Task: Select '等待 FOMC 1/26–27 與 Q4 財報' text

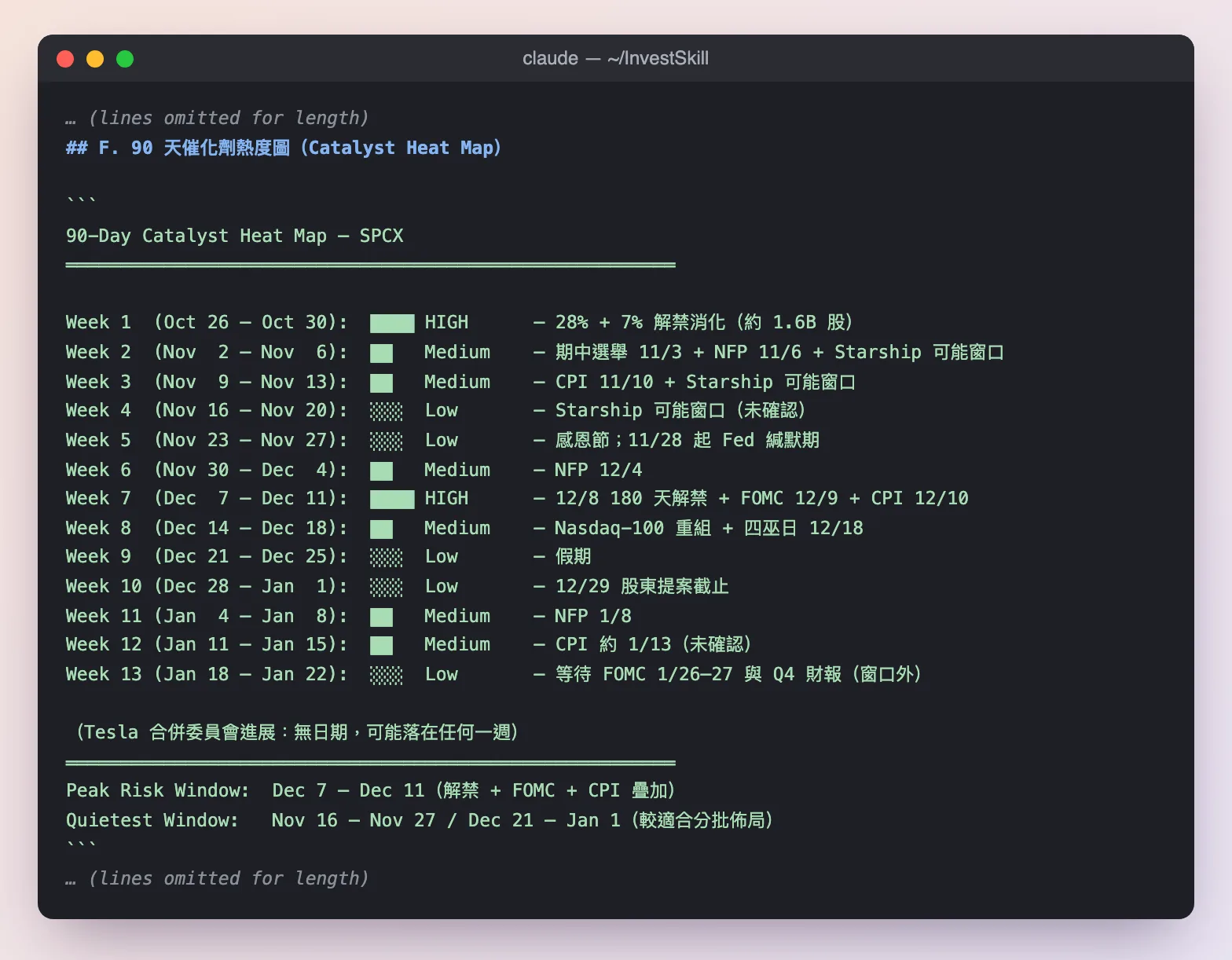Action: pyautogui.click(x=698, y=674)
